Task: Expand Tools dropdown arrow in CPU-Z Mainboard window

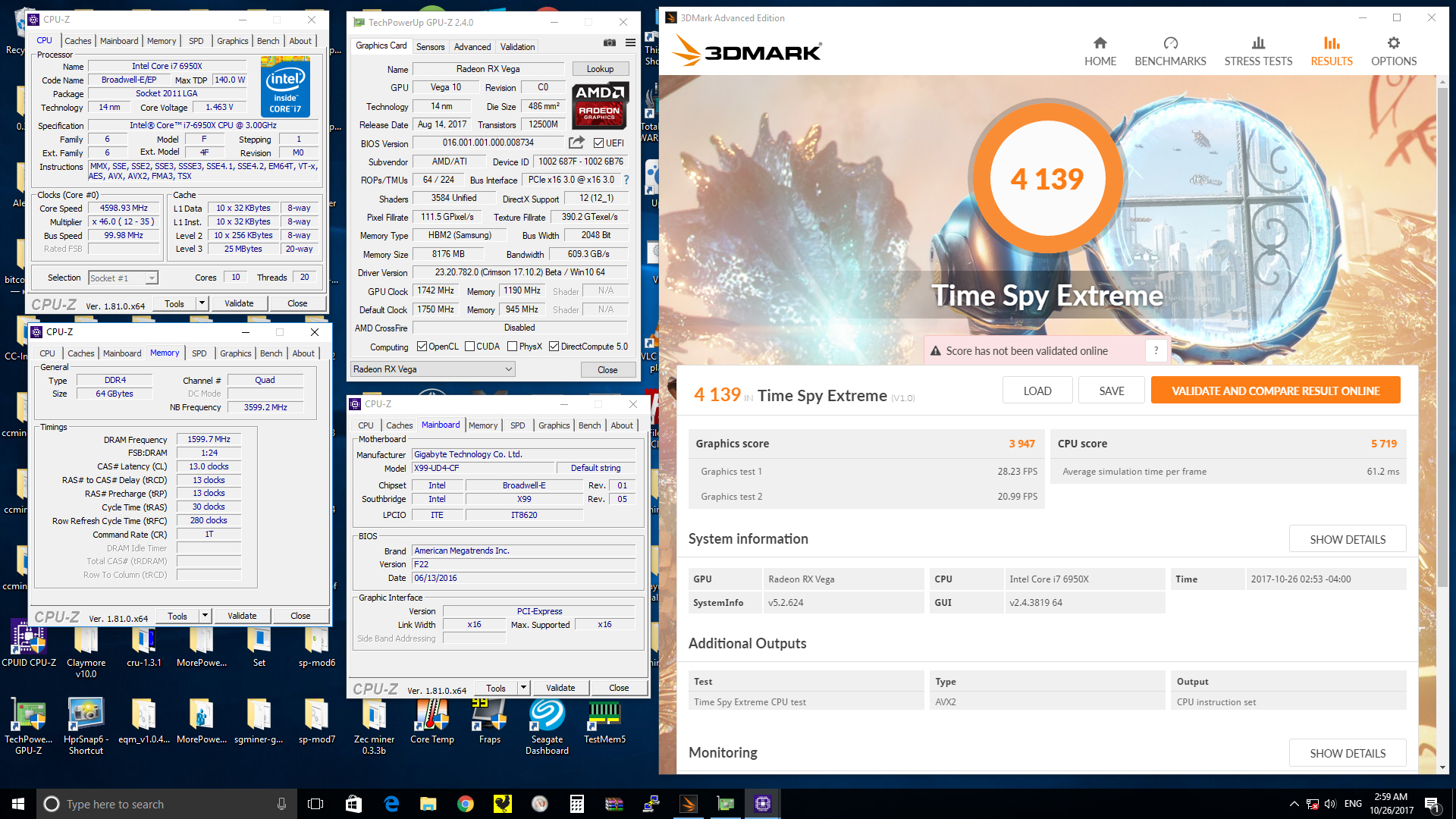Action: point(523,688)
